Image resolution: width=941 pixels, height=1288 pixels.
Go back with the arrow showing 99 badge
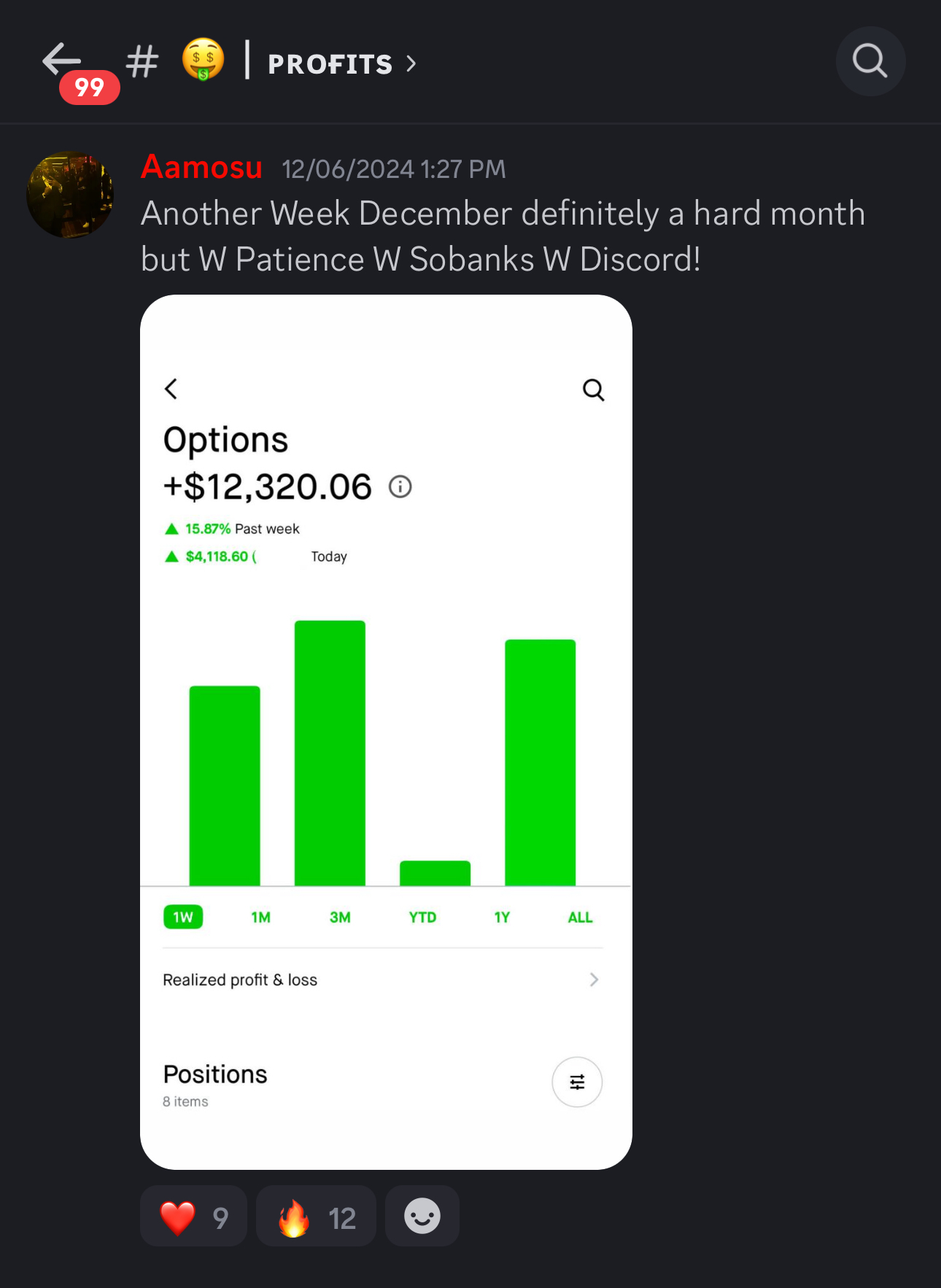[63, 61]
